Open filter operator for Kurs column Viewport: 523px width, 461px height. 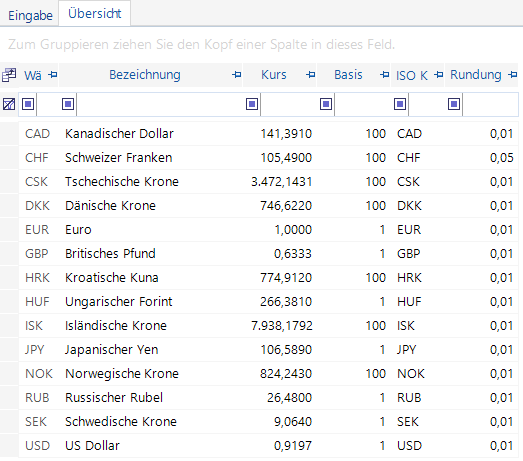click(x=252, y=104)
